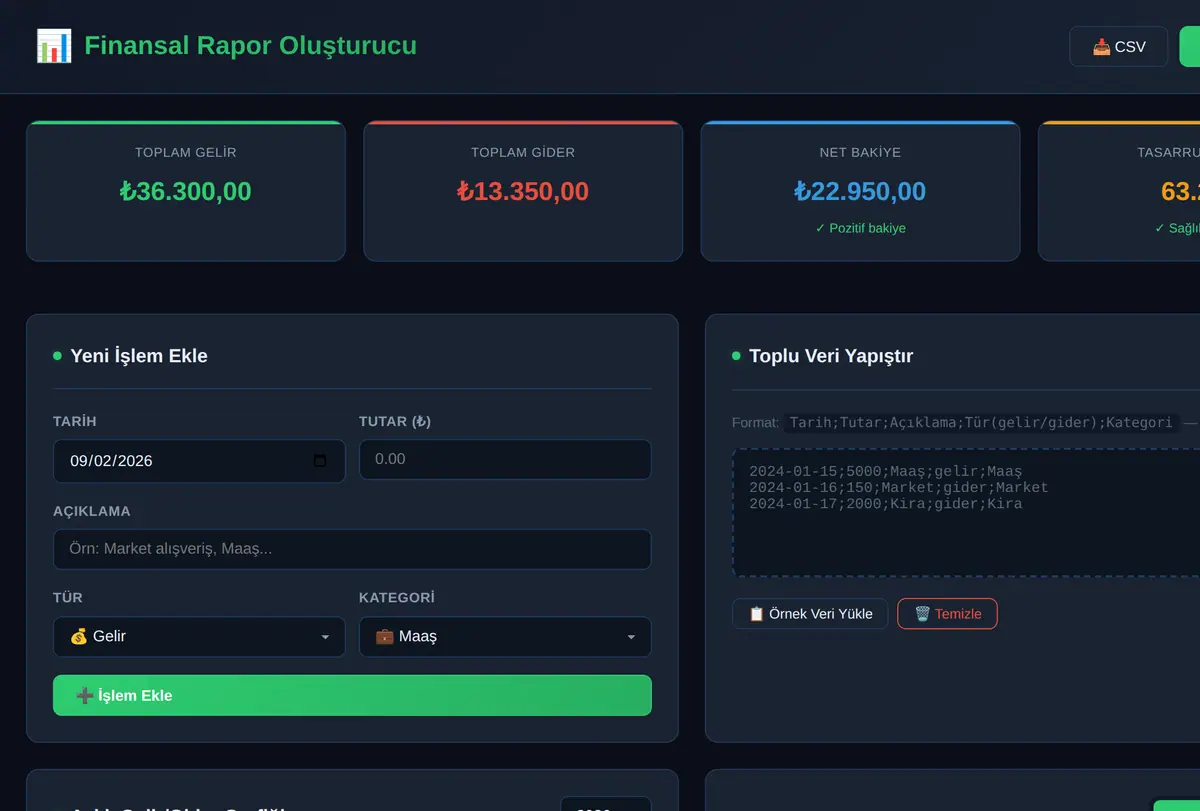Click the format hint code text
Image resolution: width=1200 pixels, height=811 pixels.
tap(981, 423)
